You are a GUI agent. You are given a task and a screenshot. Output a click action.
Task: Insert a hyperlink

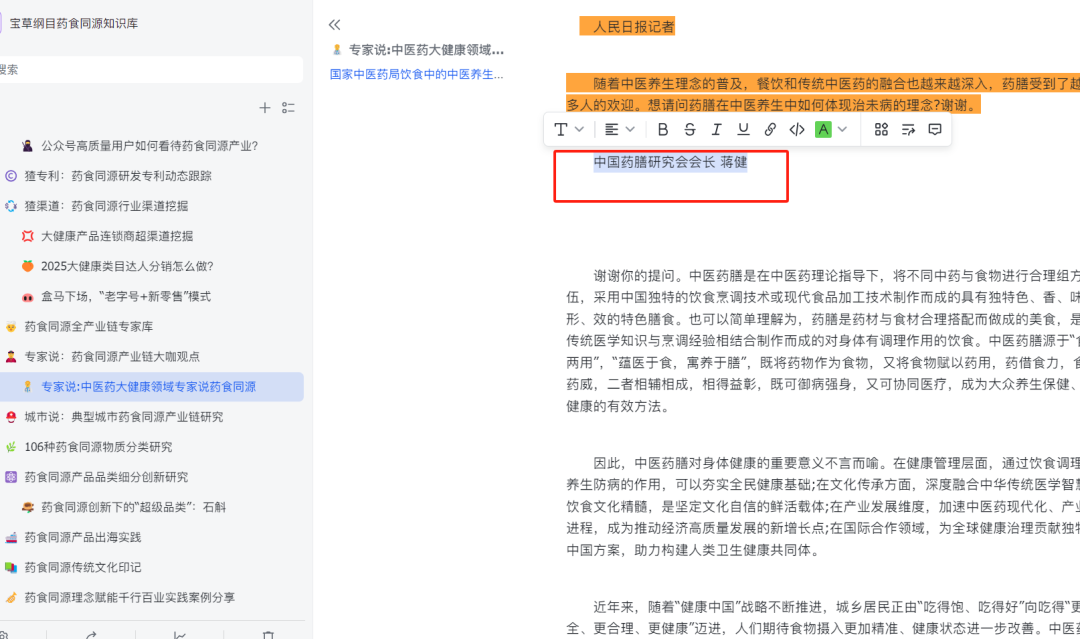769,129
